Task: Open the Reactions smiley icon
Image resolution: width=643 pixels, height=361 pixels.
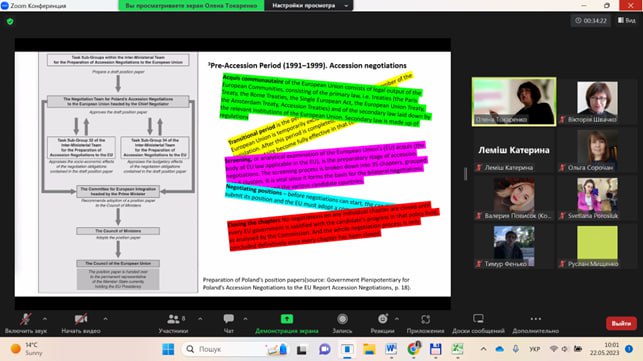Action: pos(383,319)
